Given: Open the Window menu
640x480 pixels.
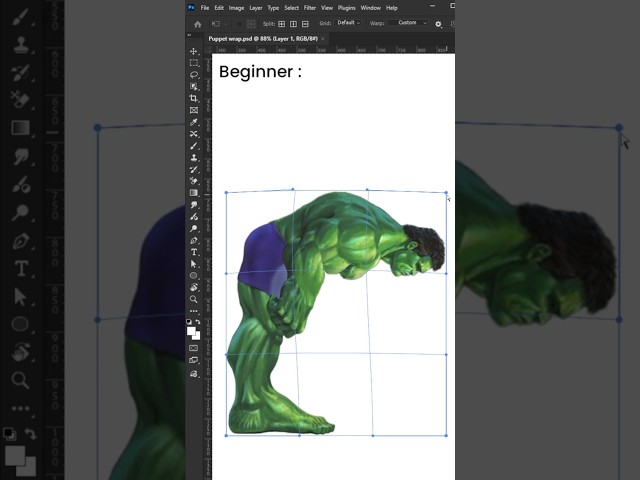Looking at the screenshot, I should point(371,8).
